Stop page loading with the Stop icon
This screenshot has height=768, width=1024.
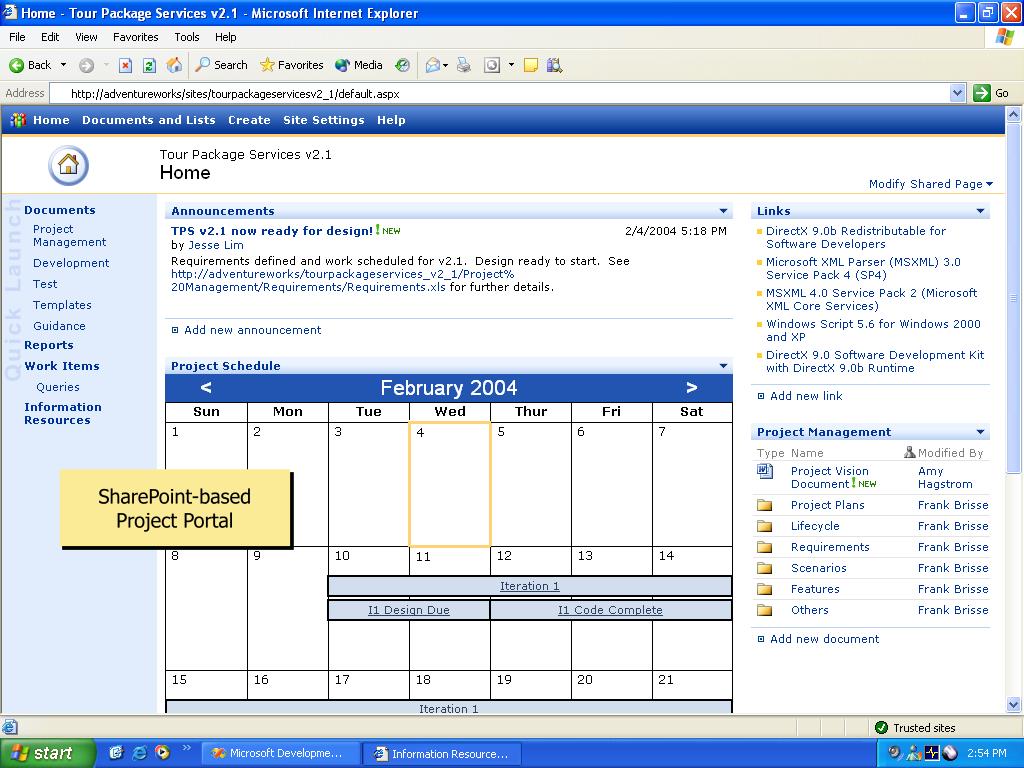point(125,65)
